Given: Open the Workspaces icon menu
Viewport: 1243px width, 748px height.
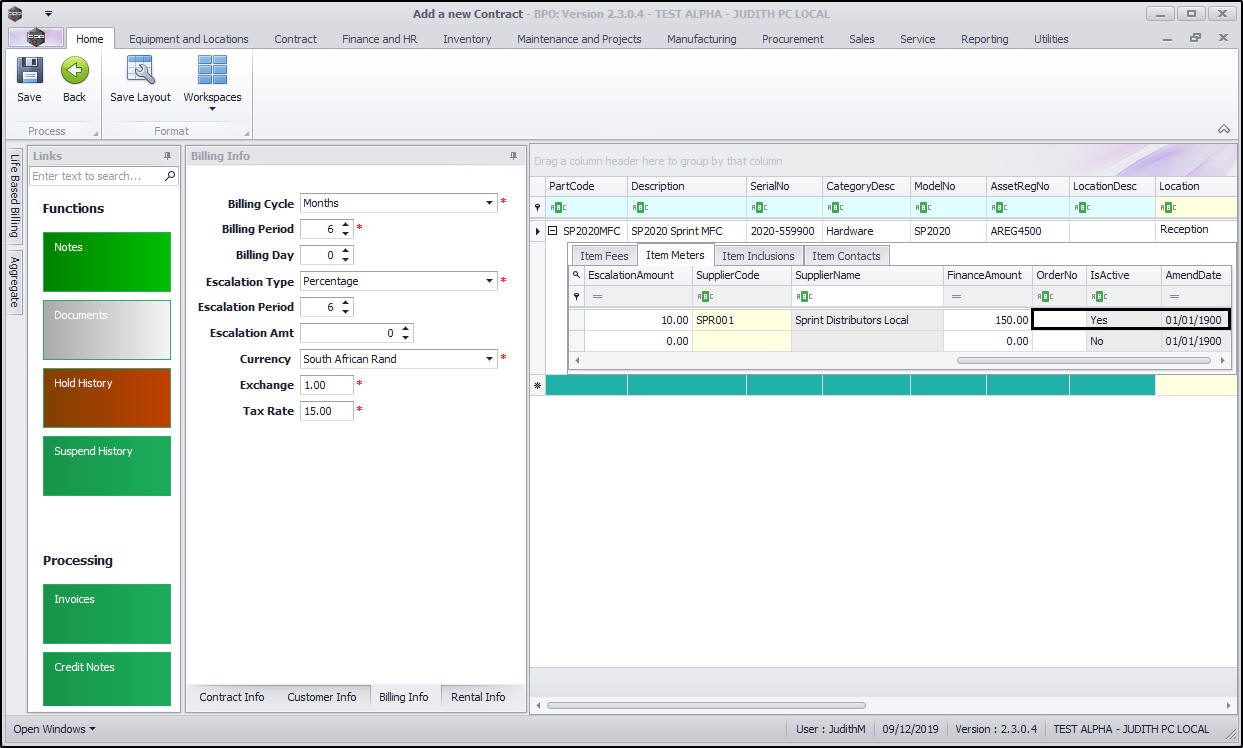Looking at the screenshot, I should pos(212,80).
